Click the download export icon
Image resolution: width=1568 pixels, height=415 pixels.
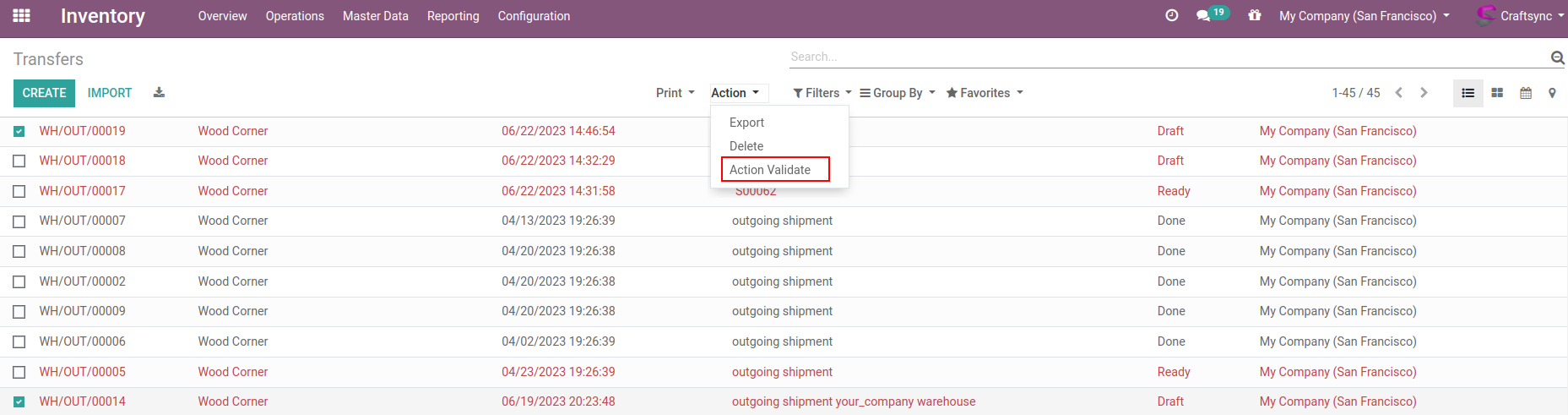tap(159, 93)
